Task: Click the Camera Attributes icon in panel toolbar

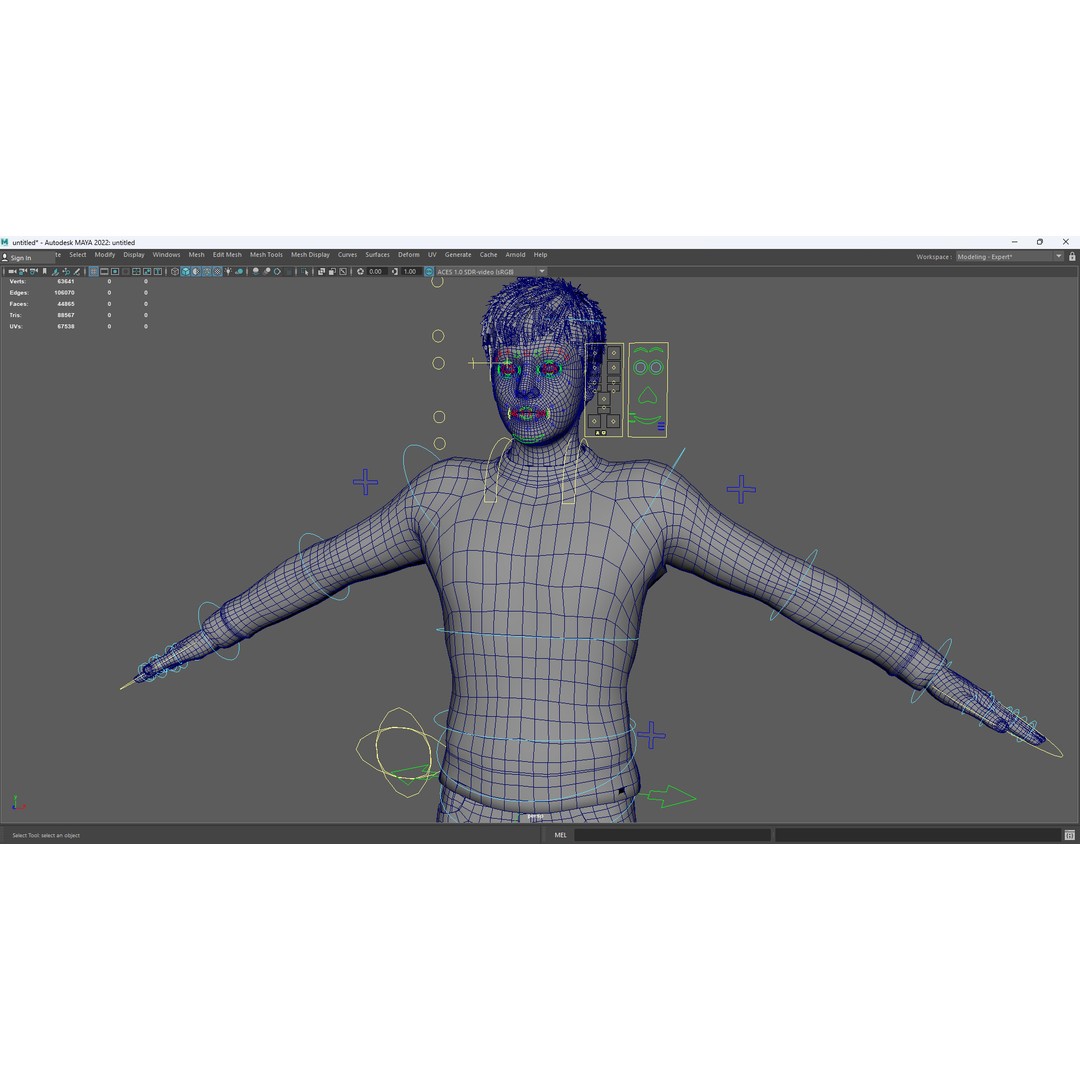Action: pos(33,271)
